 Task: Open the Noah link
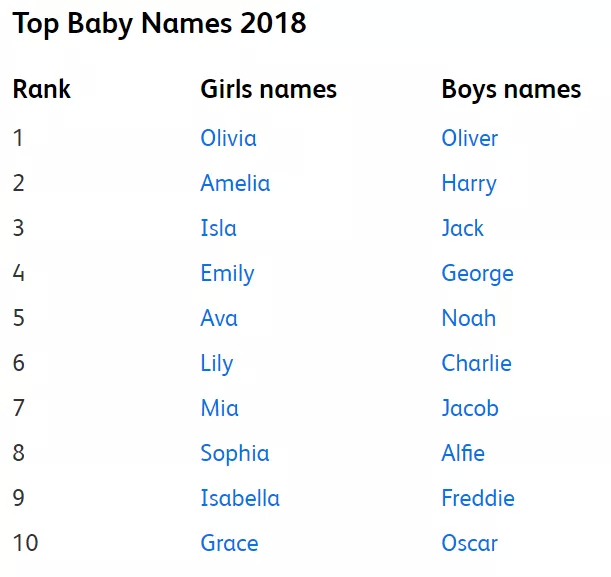[468, 319]
